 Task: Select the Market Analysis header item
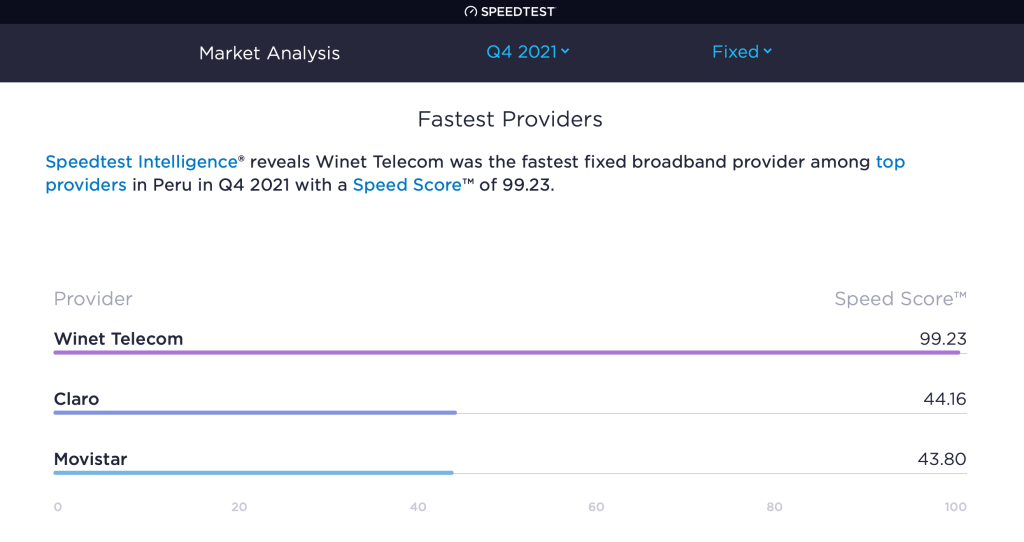click(x=269, y=53)
